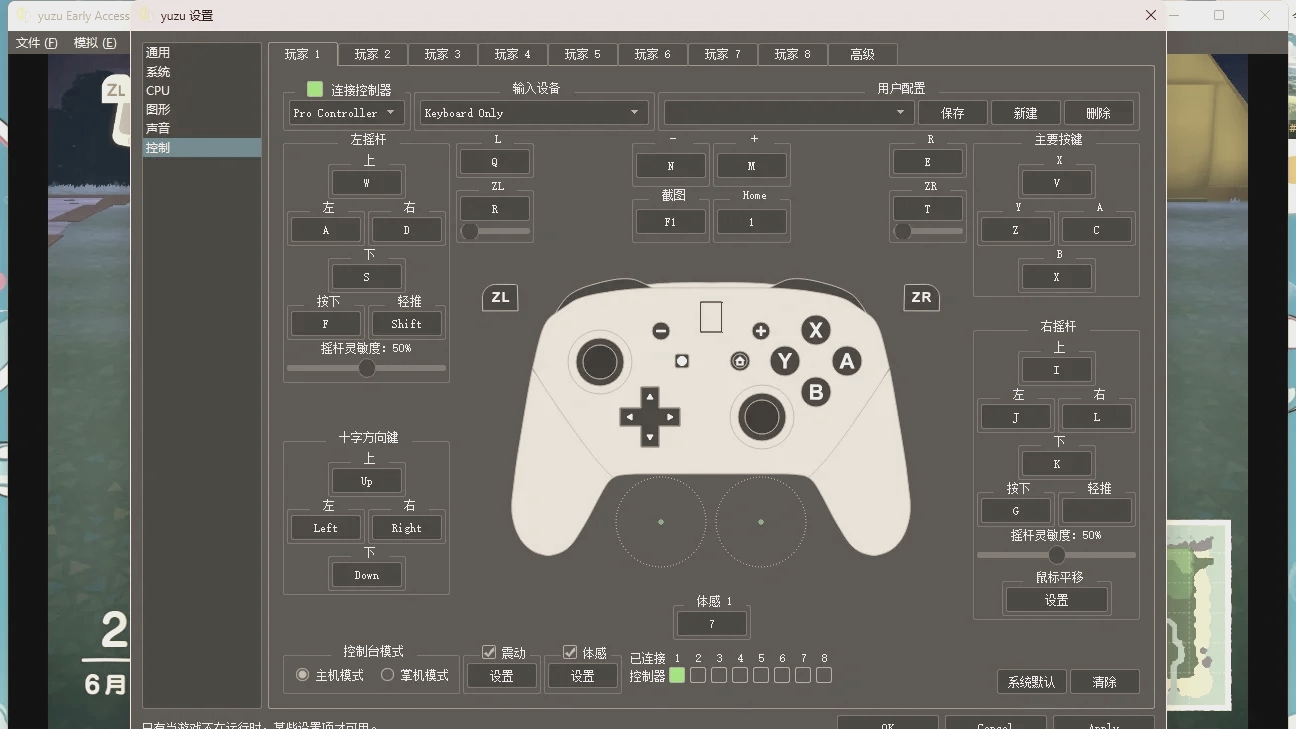Switch to Player 3 (玩家 3) tab
The image size is (1296, 729).
[x=442, y=55]
